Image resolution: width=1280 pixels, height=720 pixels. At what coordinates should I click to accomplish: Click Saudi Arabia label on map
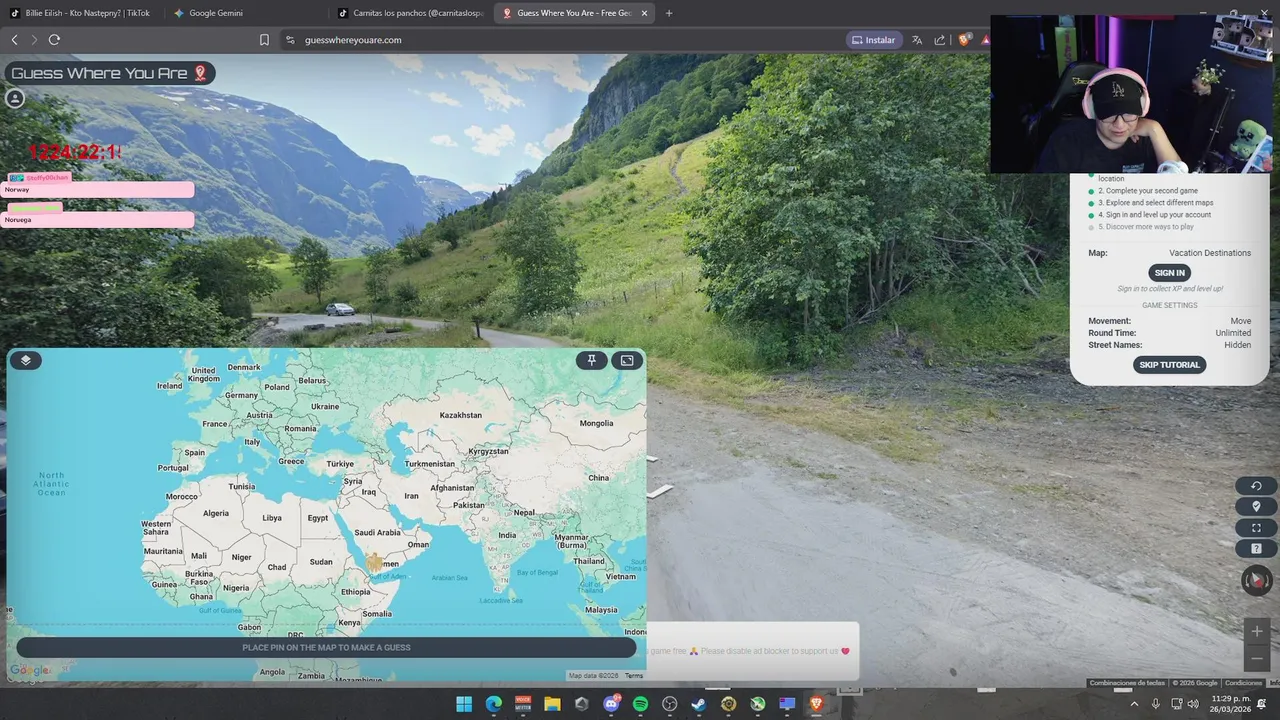pyautogui.click(x=377, y=532)
